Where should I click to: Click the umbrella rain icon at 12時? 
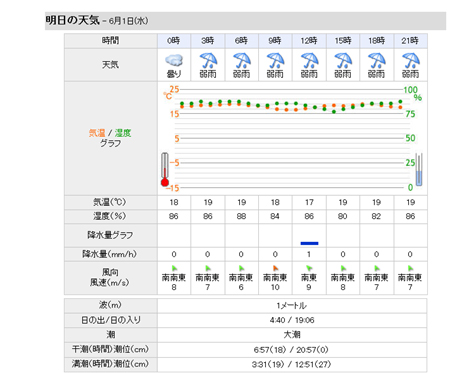point(309,60)
